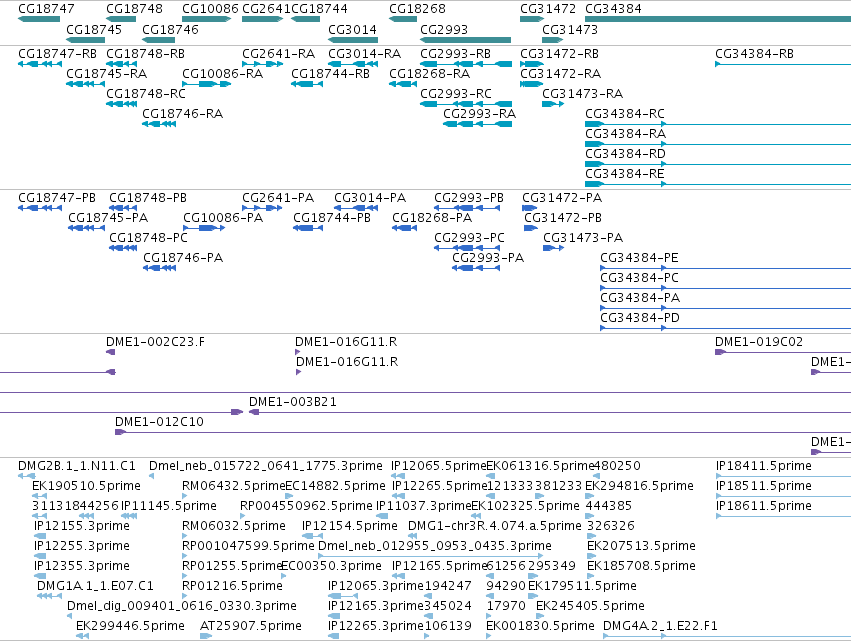Open the RM06432.5prime EST label
Viewport: 851px width, 641px height.
pyautogui.click(x=233, y=486)
